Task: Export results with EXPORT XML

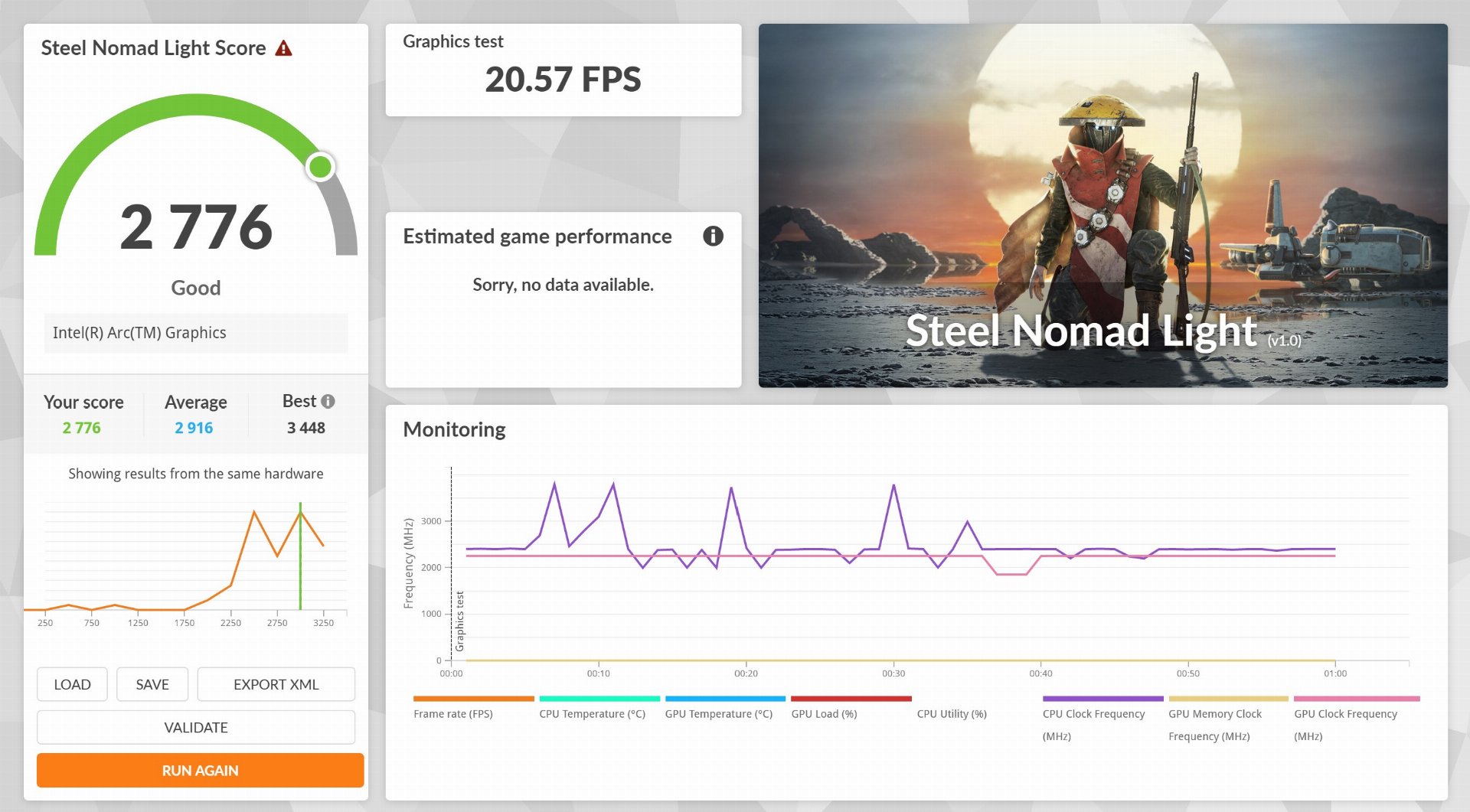Action: pyautogui.click(x=276, y=684)
